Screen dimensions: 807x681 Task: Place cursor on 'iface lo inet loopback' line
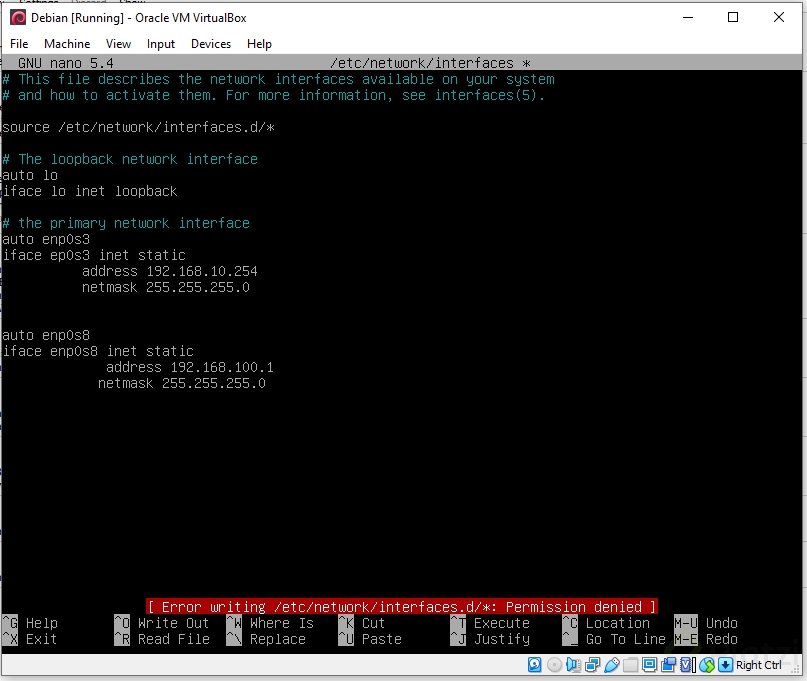pyautogui.click(x=90, y=191)
